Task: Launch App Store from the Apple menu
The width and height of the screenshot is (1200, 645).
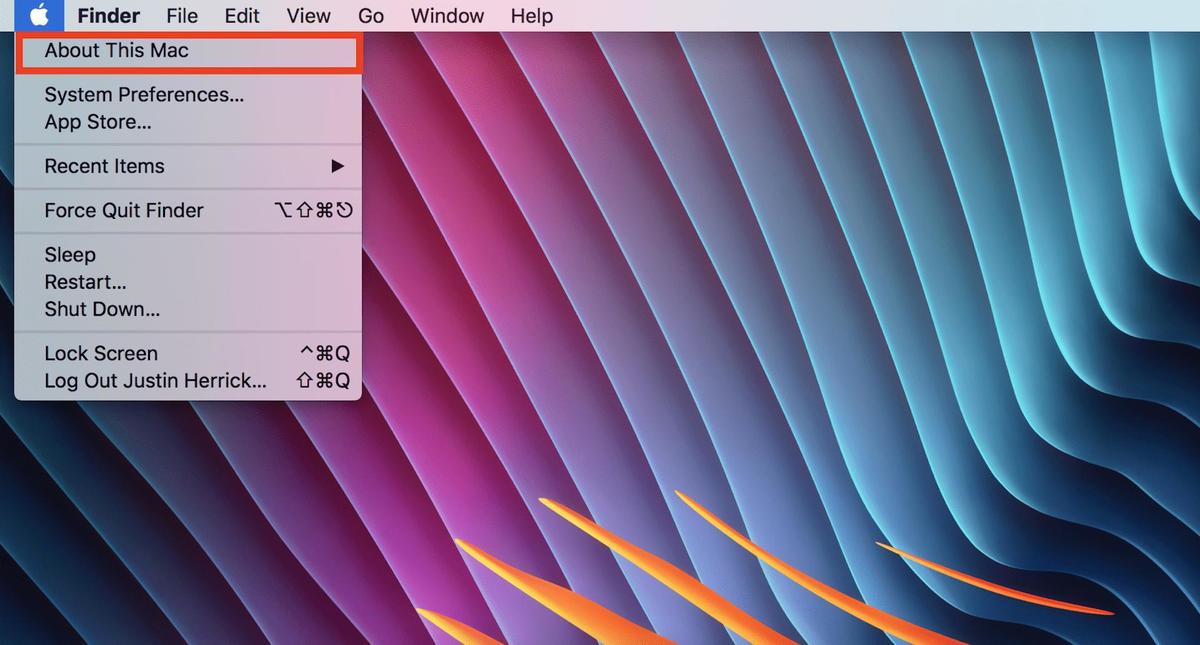Action: tap(98, 123)
